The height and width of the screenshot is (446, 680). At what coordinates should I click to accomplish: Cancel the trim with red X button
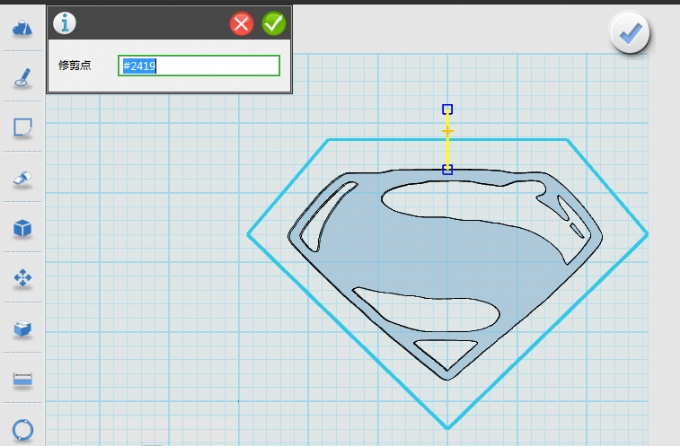coord(242,23)
